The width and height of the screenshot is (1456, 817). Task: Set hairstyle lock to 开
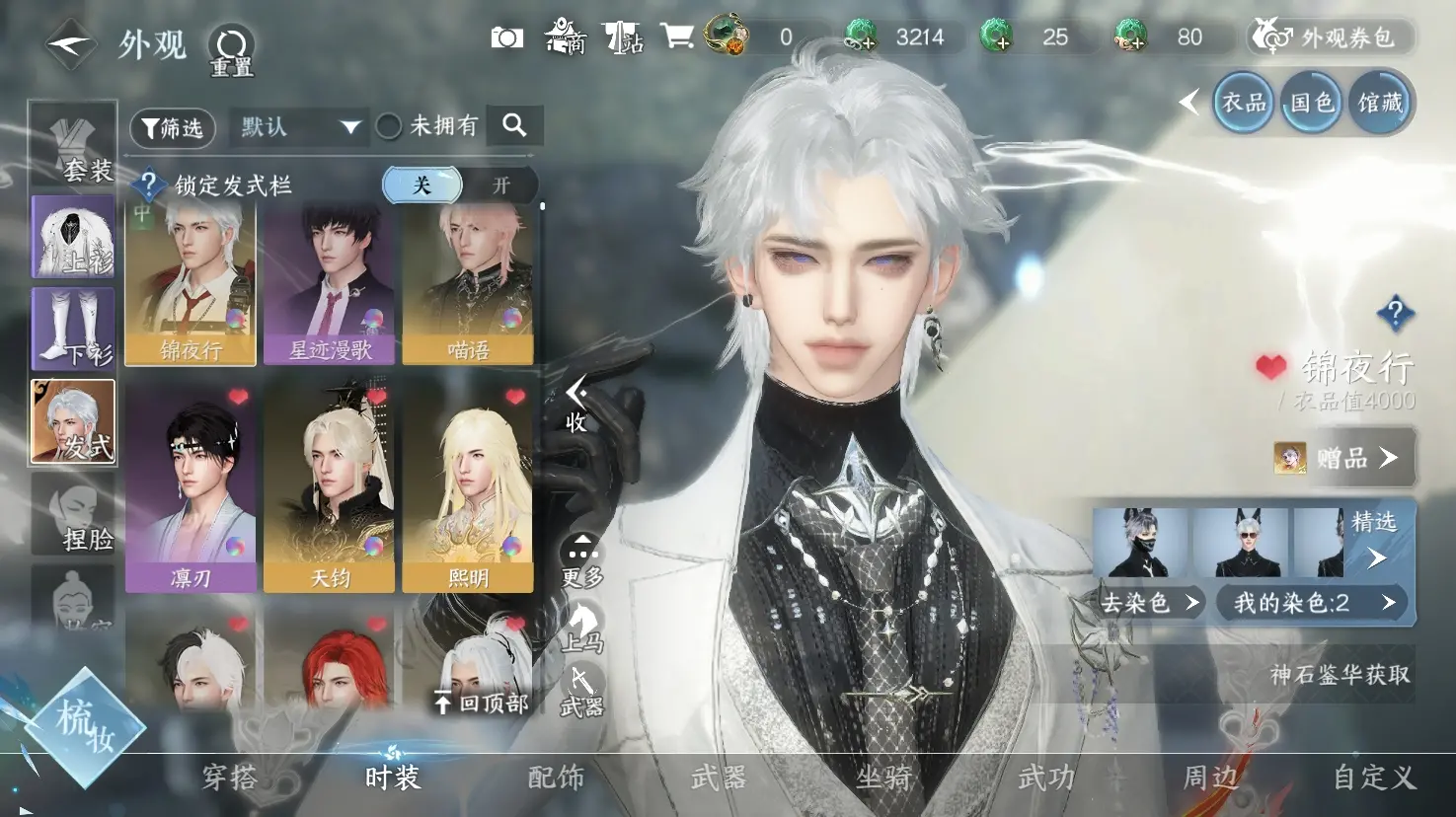point(501,185)
